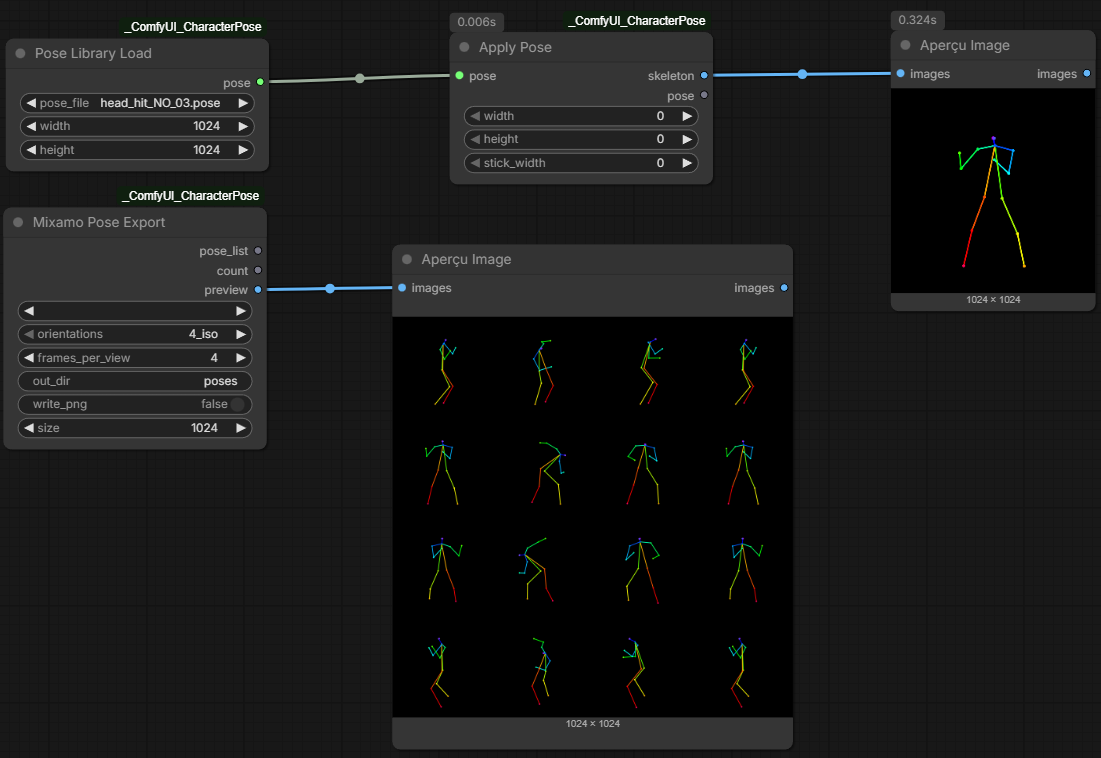Collapse the Apply Pose node dot
The image size is (1101, 758).
click(x=464, y=47)
